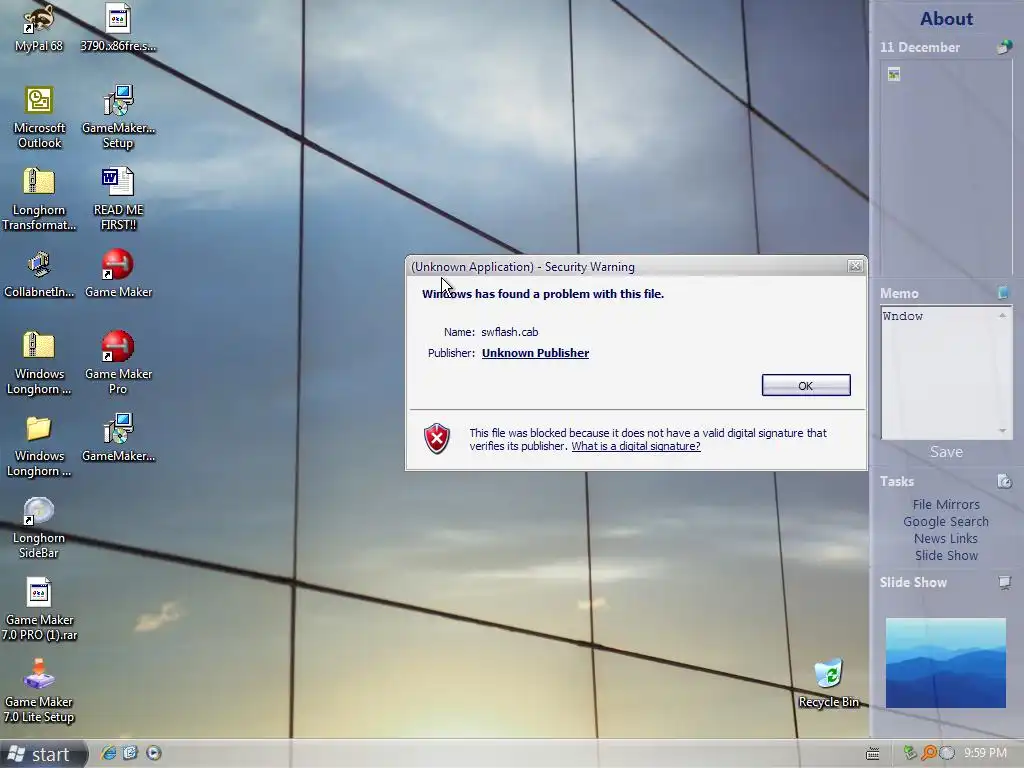The height and width of the screenshot is (768, 1024).
Task: Open the News Links task
Action: [946, 538]
